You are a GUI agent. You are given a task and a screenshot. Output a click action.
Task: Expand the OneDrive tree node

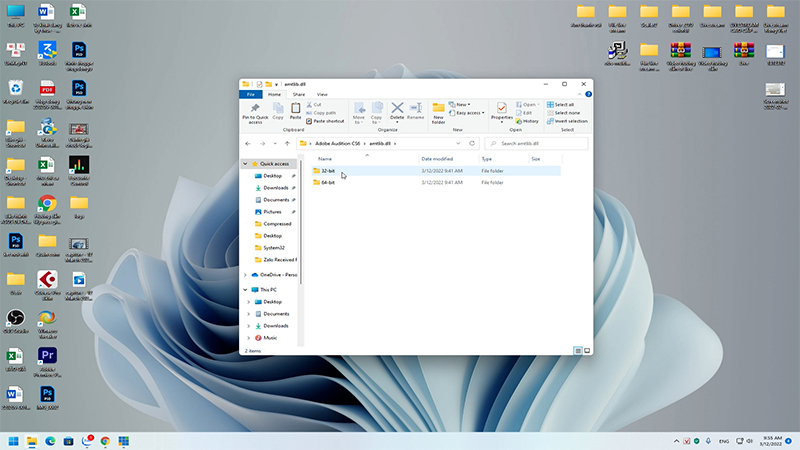pyautogui.click(x=246, y=273)
